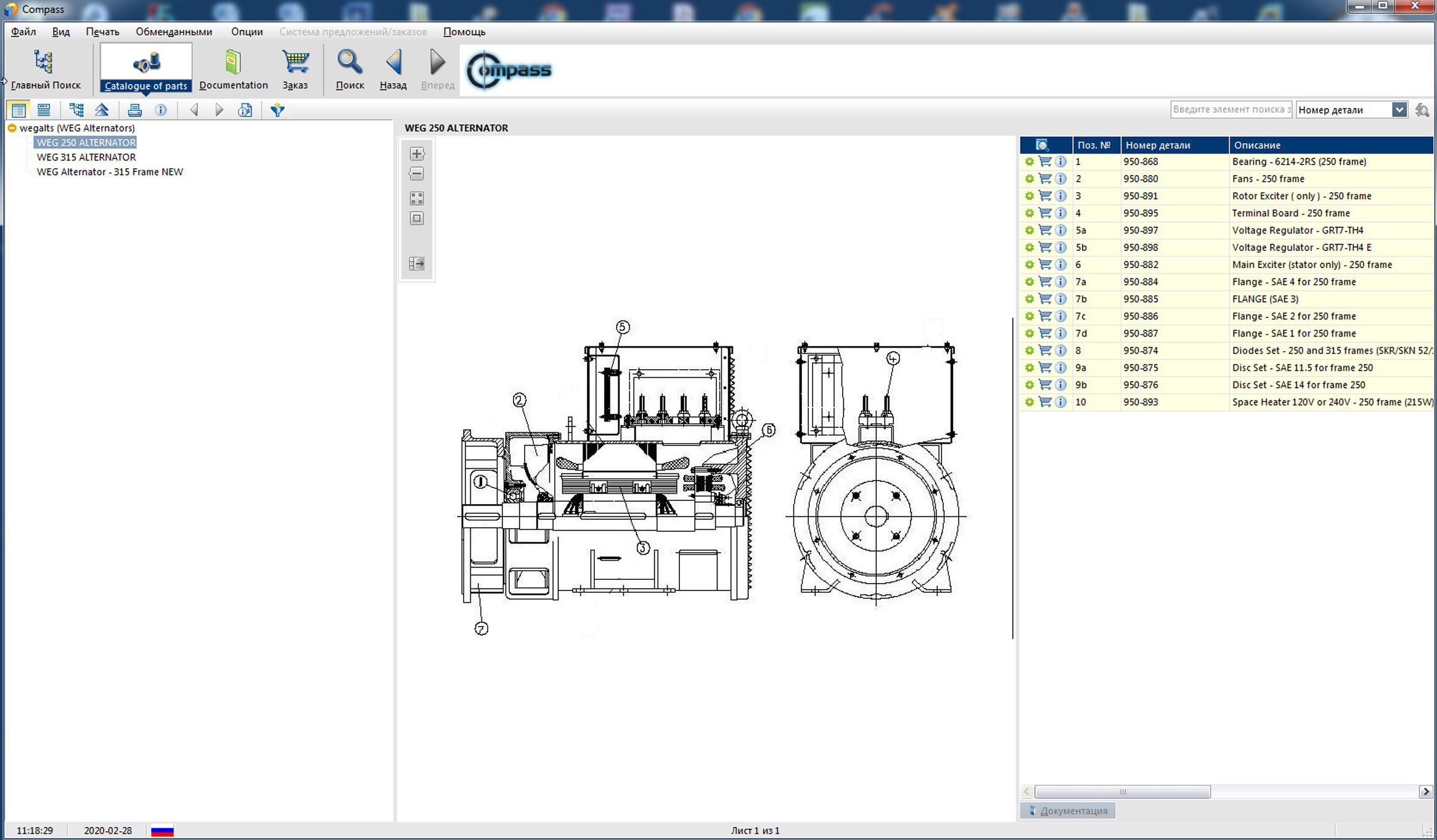Collapse the wegalts (WEG Alternators) tree node
The height and width of the screenshot is (840, 1437).
coord(12,128)
